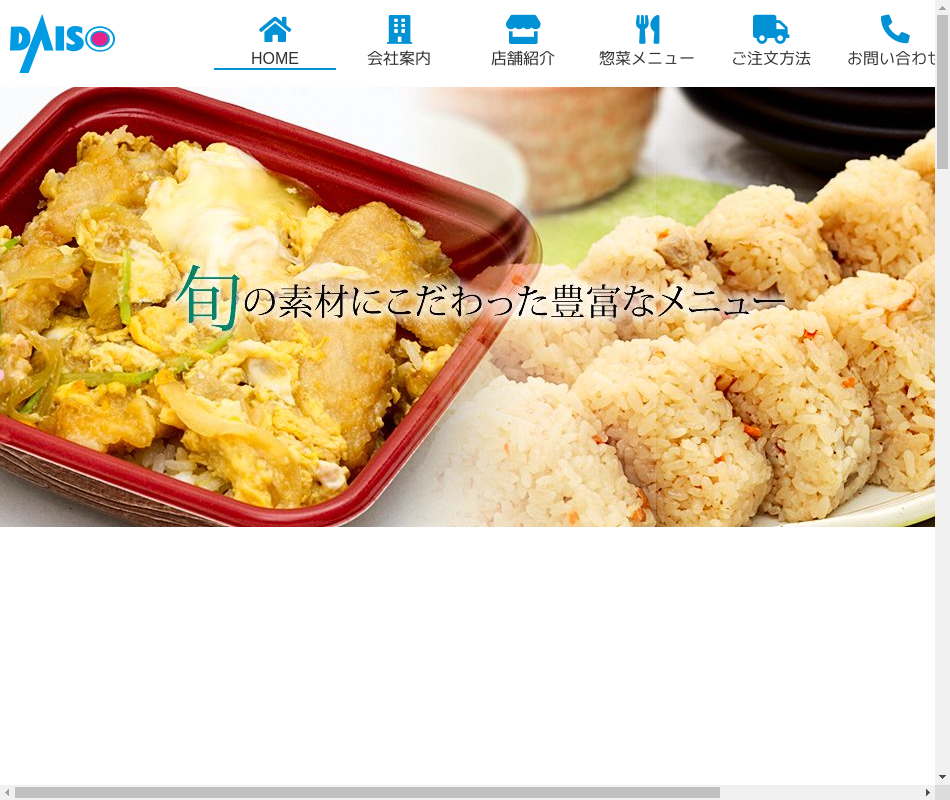Screen dimensions: 950x800
Task: Click the delivery truck icon
Action: [x=771, y=29]
